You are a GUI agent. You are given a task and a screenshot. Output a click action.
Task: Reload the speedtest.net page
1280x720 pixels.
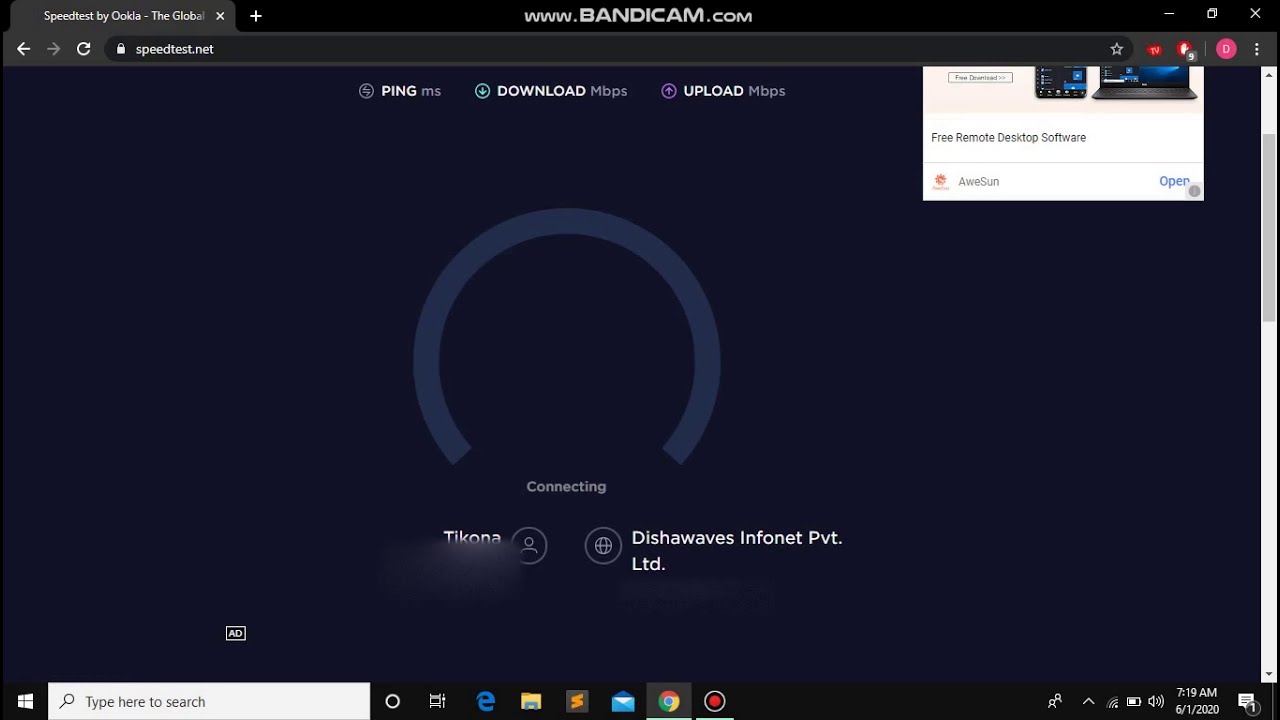point(84,49)
